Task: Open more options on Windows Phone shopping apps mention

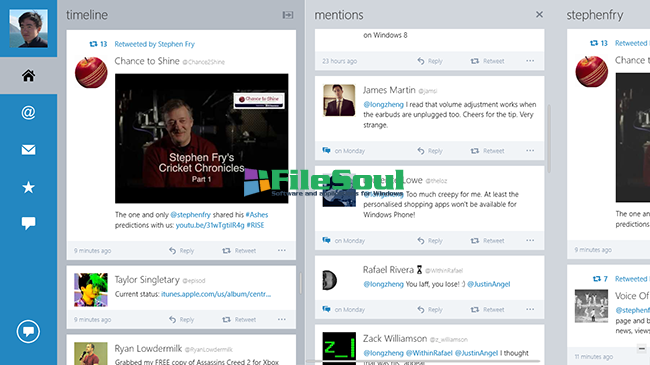Action: click(x=530, y=240)
